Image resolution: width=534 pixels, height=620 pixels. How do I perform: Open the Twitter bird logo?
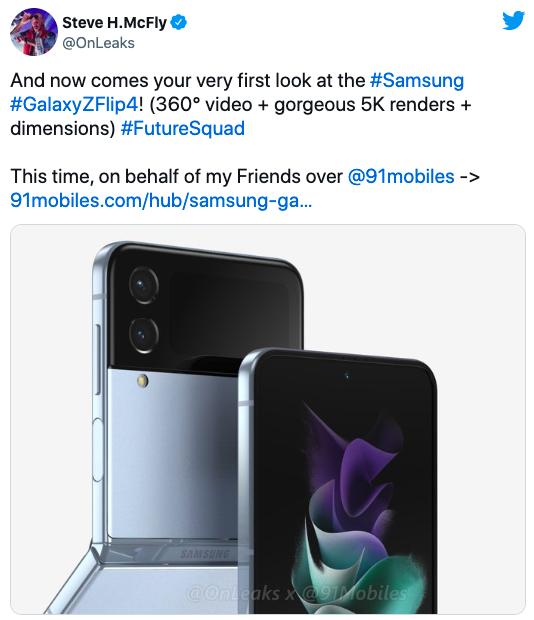[x=513, y=21]
